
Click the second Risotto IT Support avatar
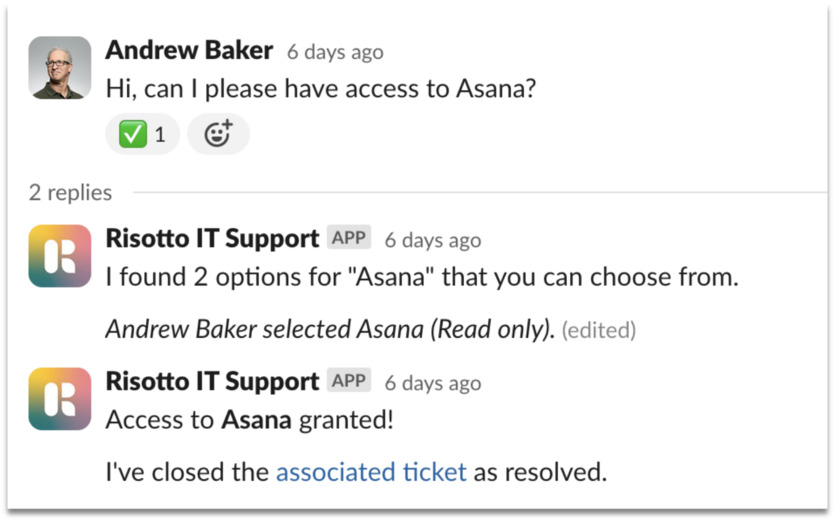(59, 399)
